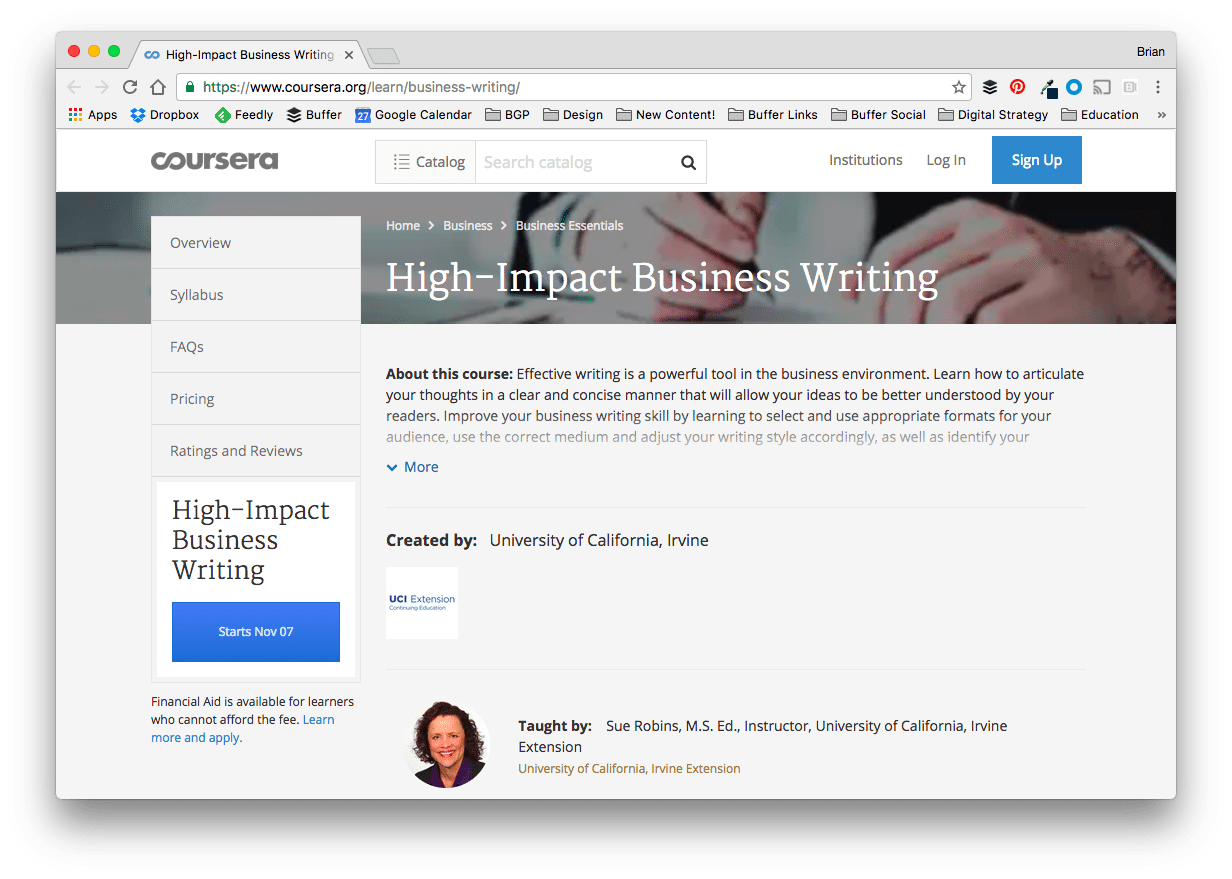Click the Search catalog input field
Viewport: 1232px width, 879px height.
pyautogui.click(x=570, y=161)
